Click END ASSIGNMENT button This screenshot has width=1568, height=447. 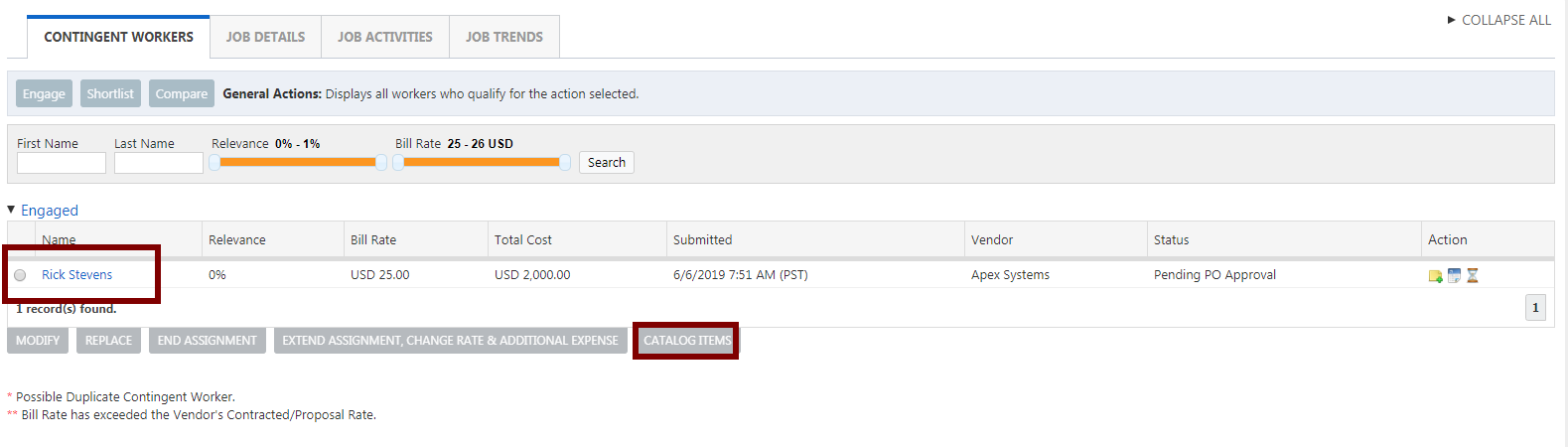coord(208,341)
